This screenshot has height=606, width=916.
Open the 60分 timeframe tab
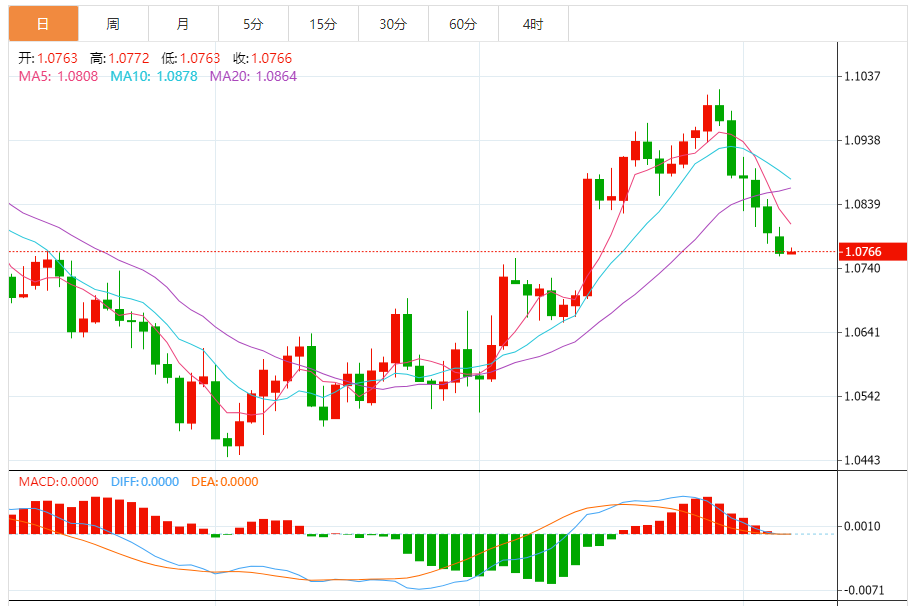click(463, 24)
